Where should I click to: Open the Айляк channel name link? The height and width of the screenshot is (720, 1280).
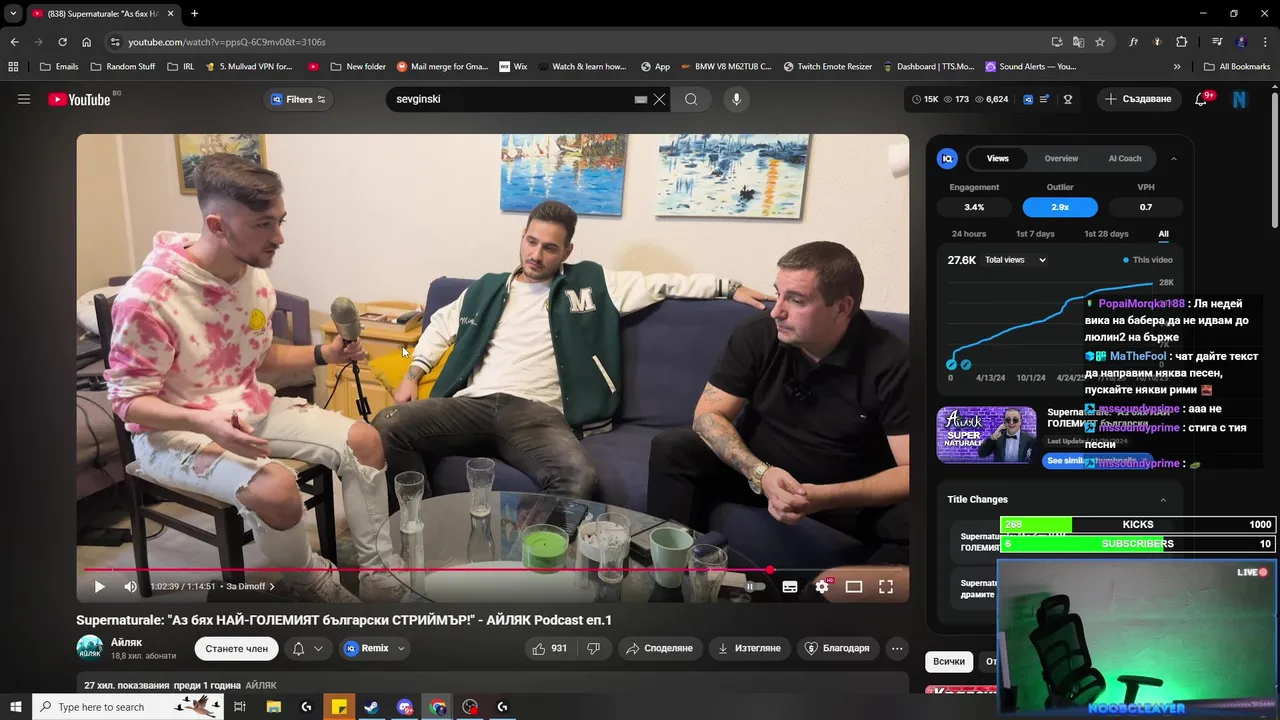tap(126, 642)
